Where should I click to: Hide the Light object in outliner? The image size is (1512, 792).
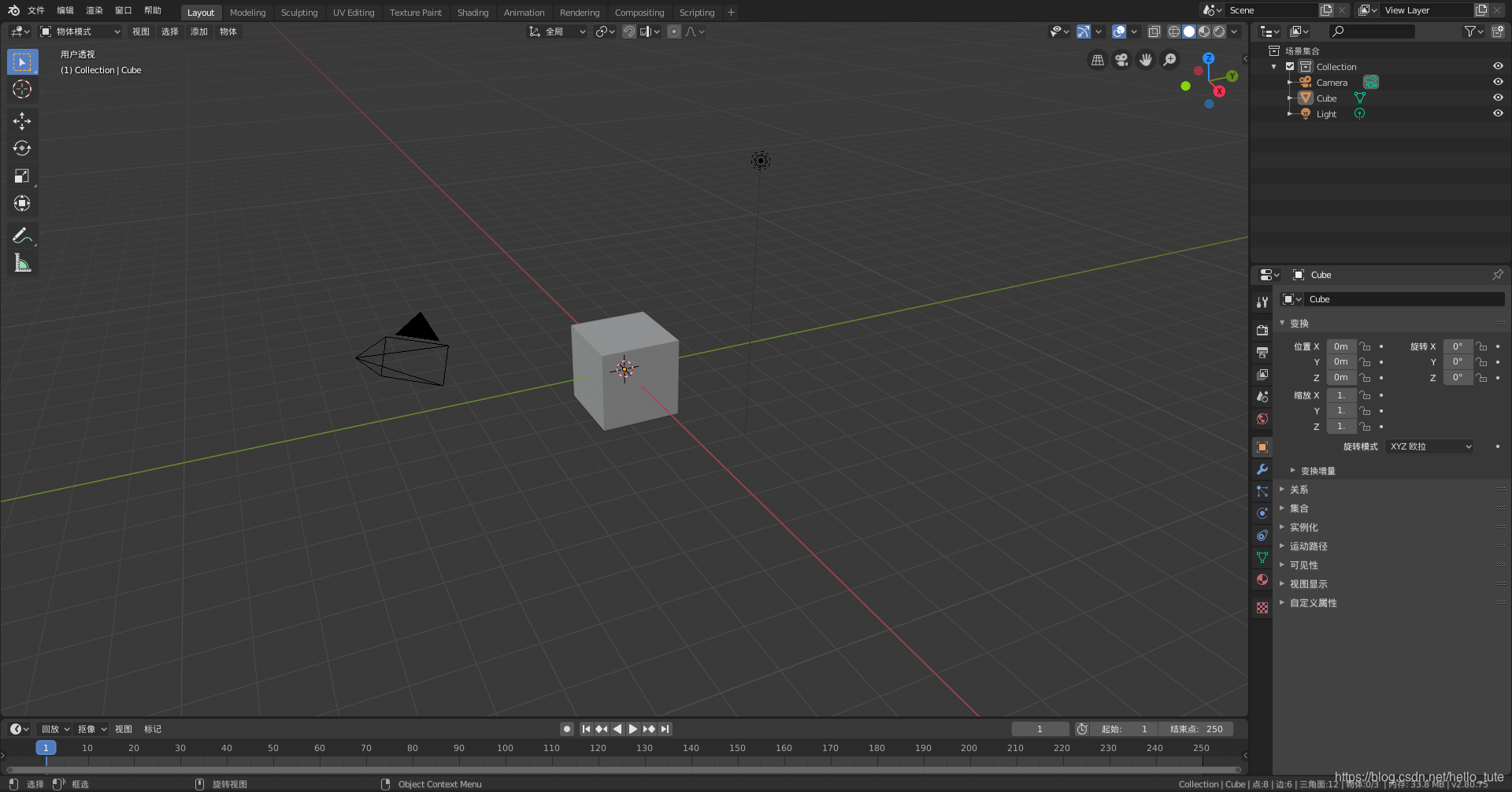1498,113
